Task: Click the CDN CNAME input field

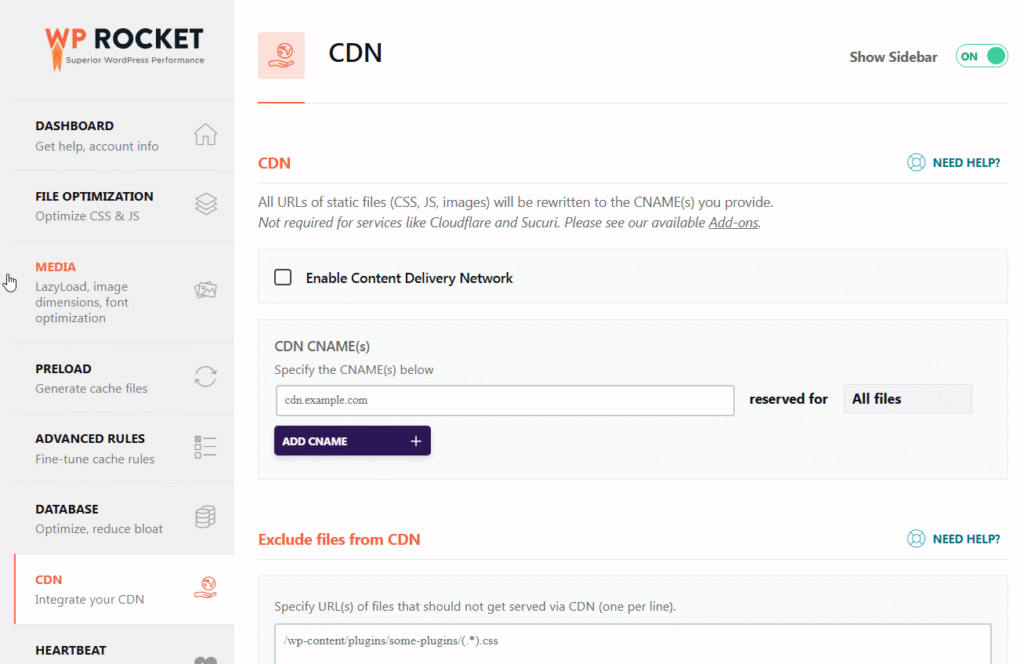Action: coord(505,400)
